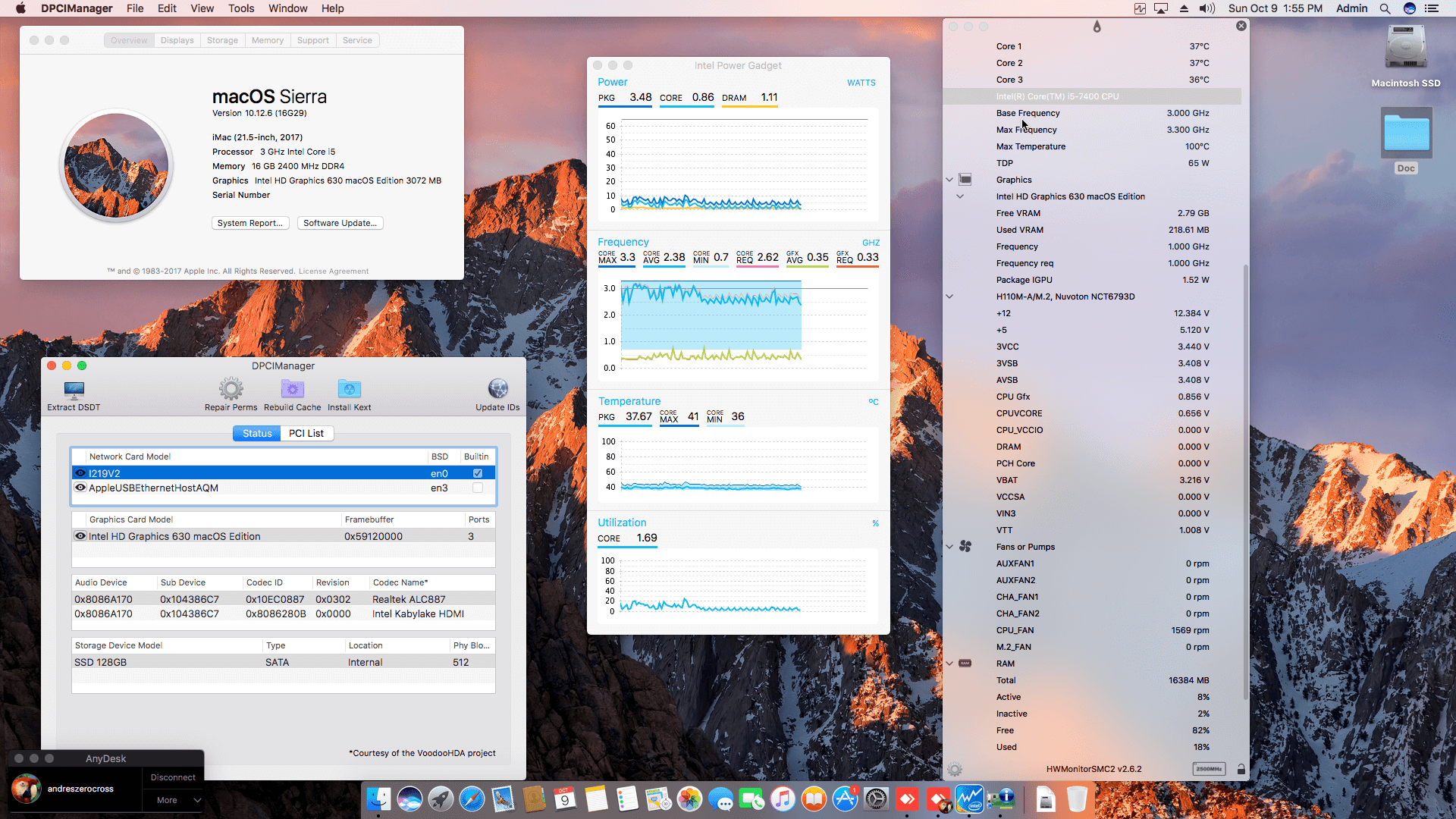Collapse the RAM group

949,664
